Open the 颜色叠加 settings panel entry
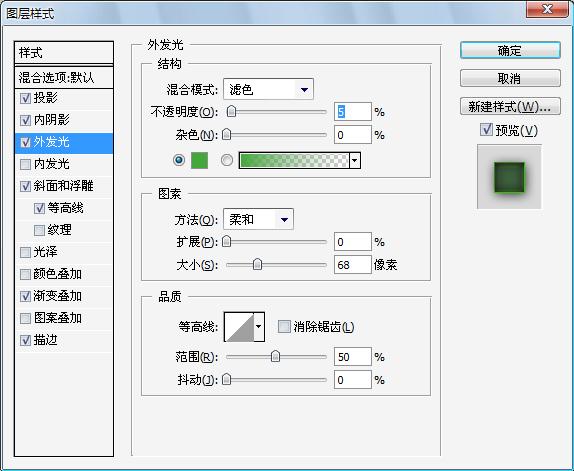 [x=57, y=274]
